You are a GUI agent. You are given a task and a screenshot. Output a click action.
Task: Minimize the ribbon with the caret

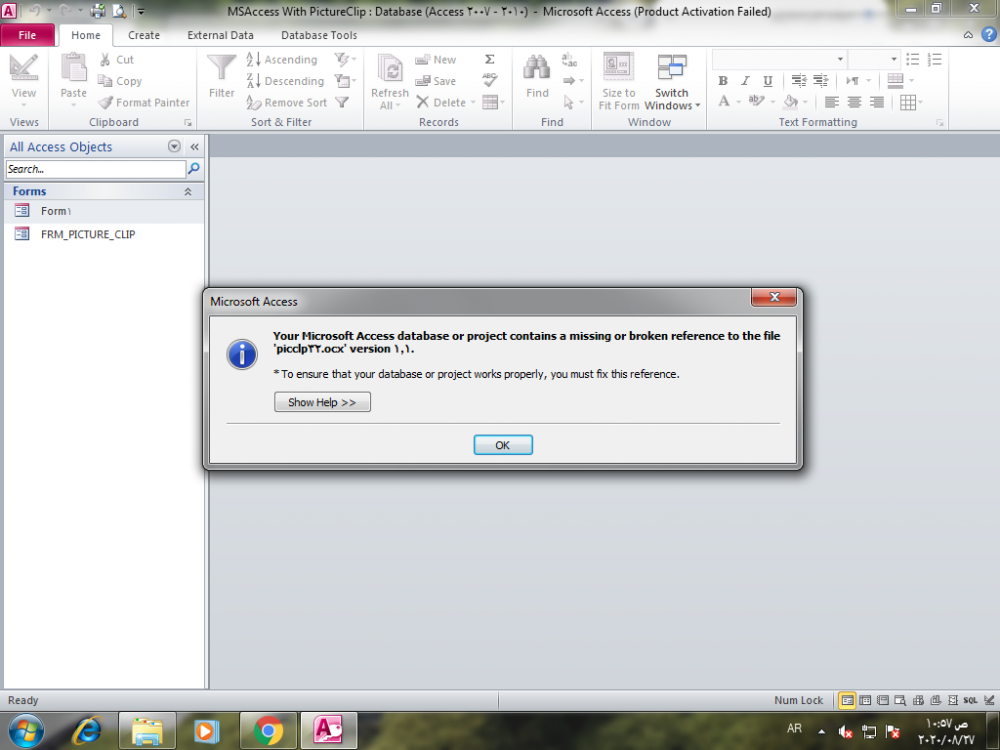967,35
